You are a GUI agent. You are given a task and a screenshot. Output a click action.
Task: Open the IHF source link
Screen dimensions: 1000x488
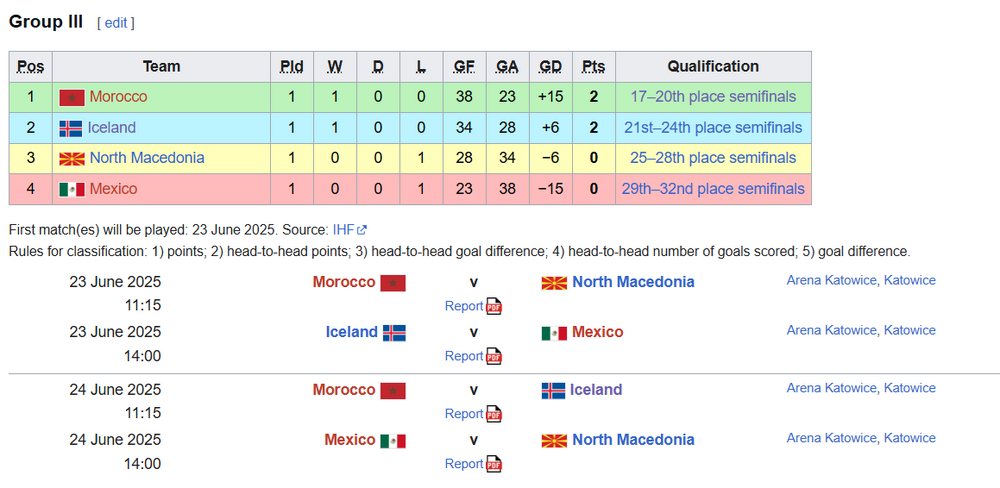click(x=343, y=230)
